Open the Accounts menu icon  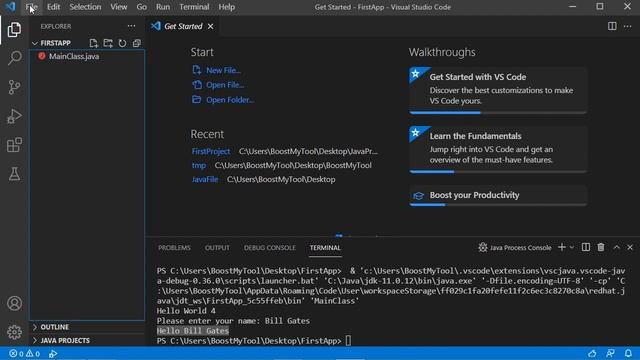coord(14,303)
